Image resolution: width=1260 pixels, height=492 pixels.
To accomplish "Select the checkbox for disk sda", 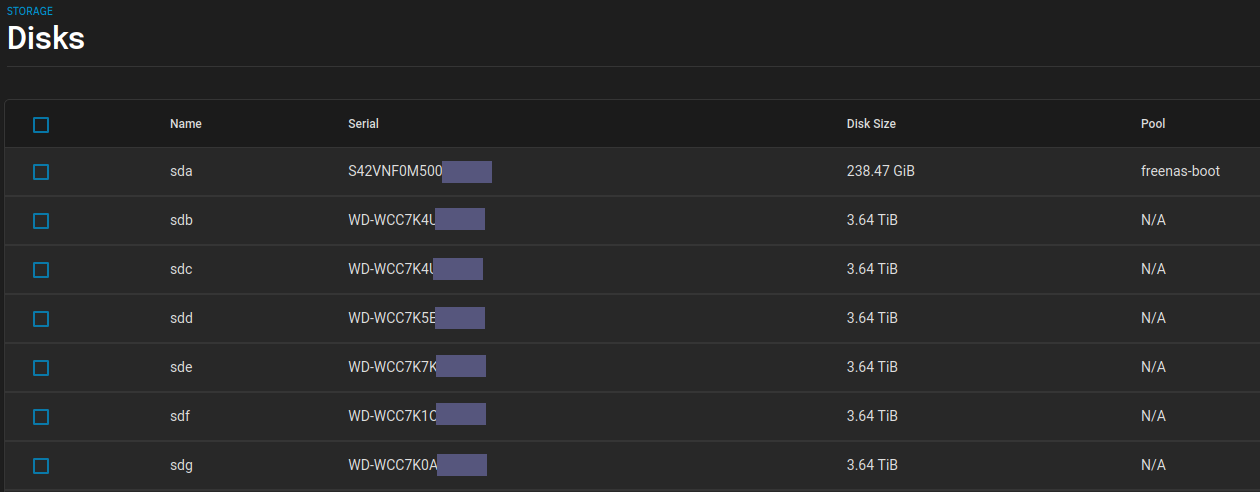I will [x=41, y=172].
